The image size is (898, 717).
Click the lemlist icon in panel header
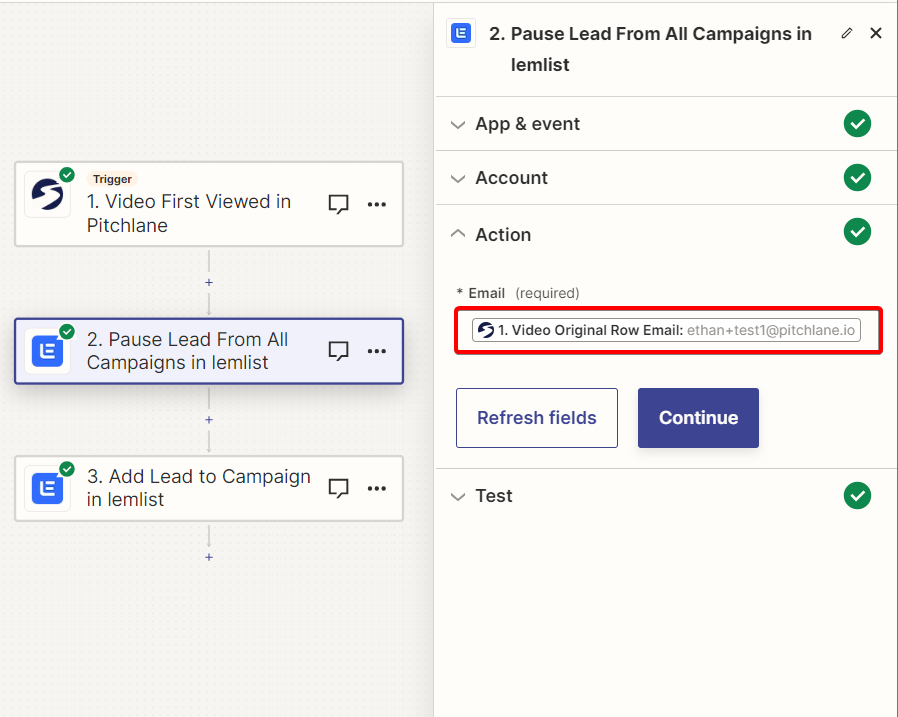tap(461, 33)
